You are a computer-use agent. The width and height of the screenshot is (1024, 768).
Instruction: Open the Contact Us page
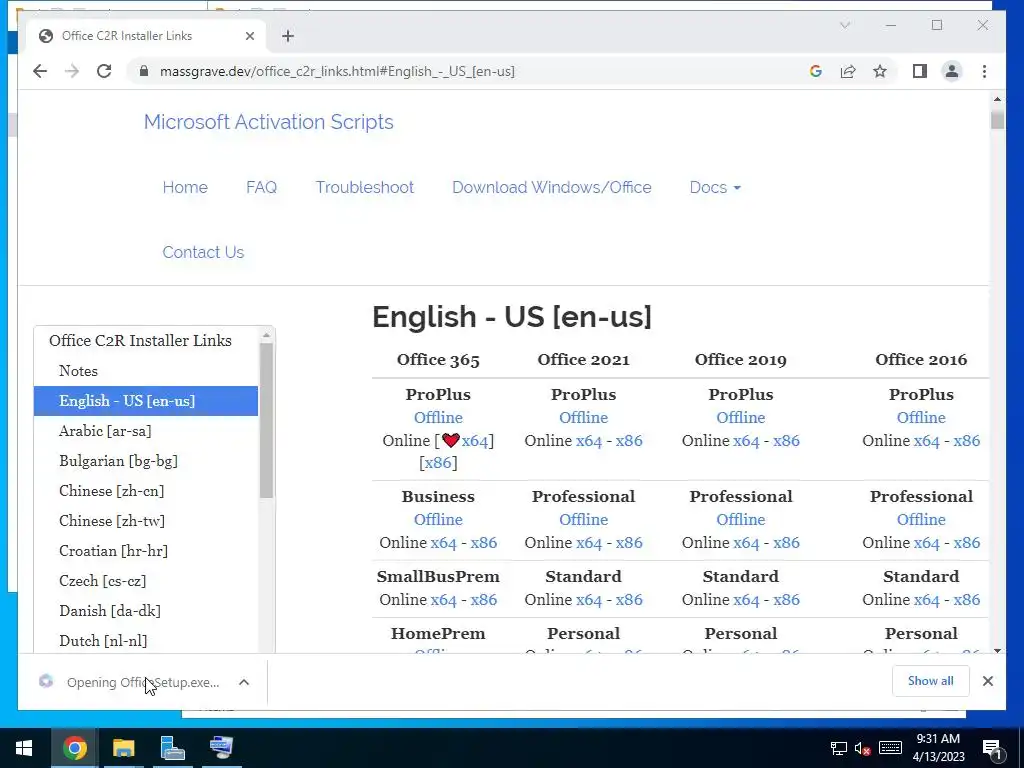coord(203,252)
